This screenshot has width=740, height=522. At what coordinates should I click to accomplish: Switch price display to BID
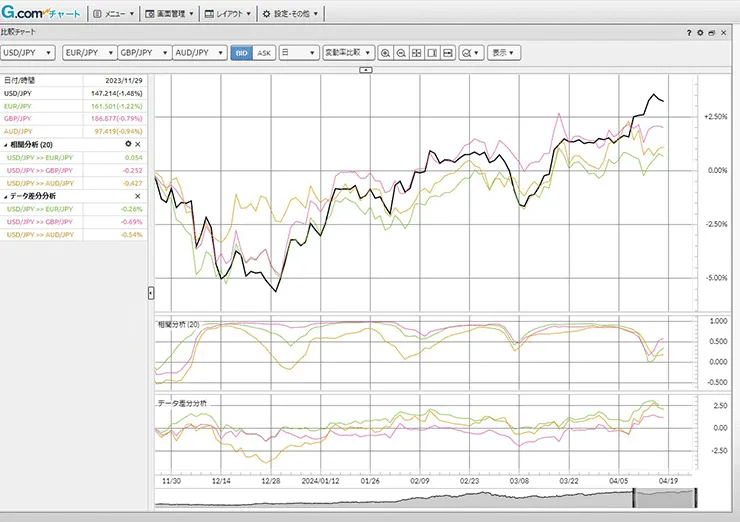click(x=241, y=53)
